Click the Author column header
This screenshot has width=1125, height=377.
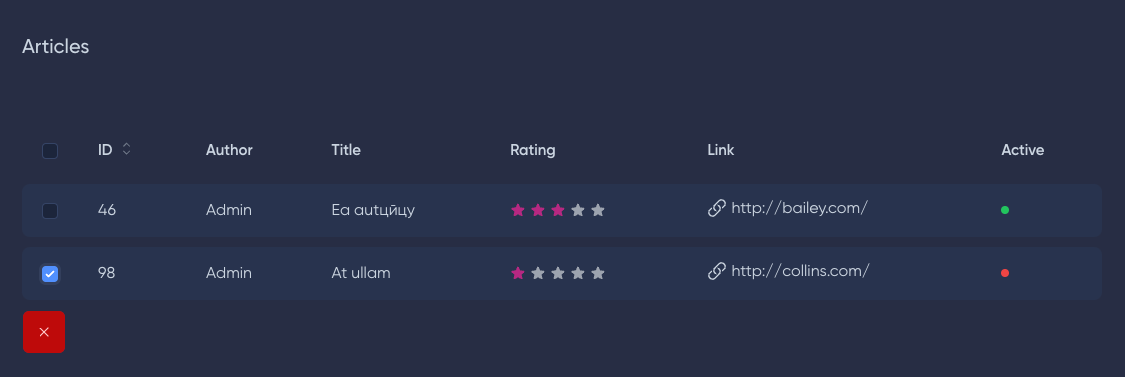tap(229, 150)
